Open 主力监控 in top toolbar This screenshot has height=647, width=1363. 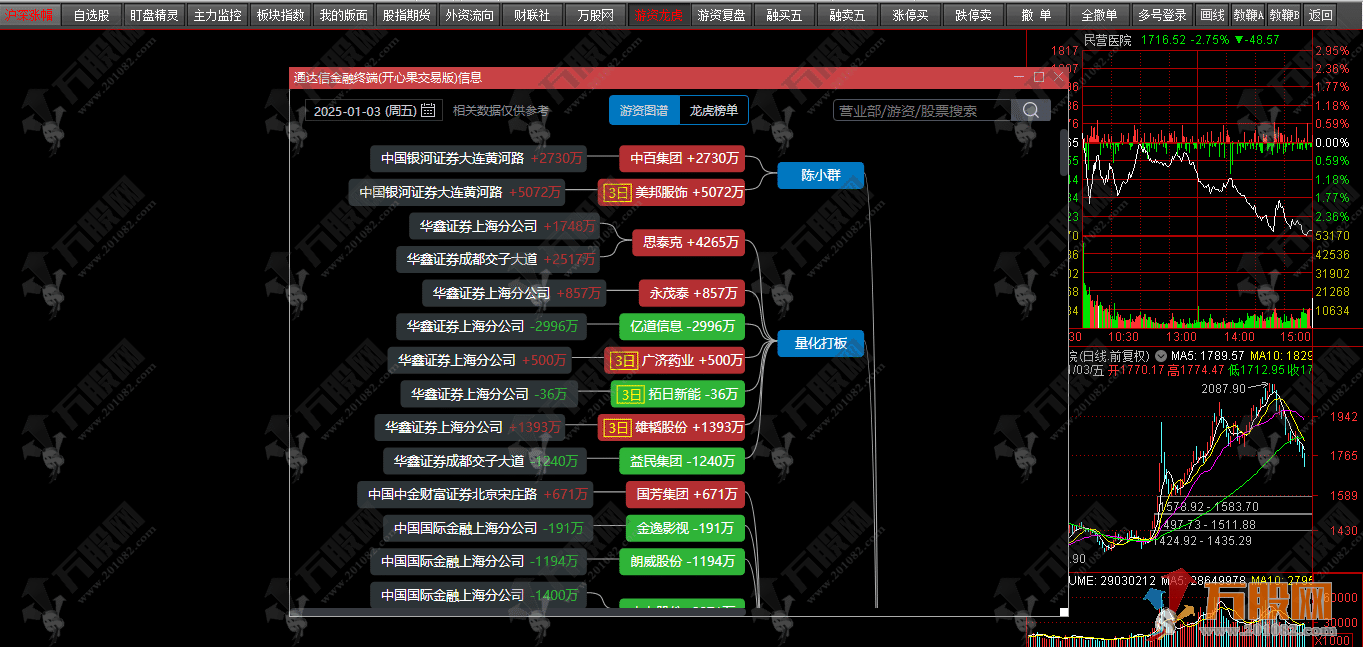tap(217, 15)
